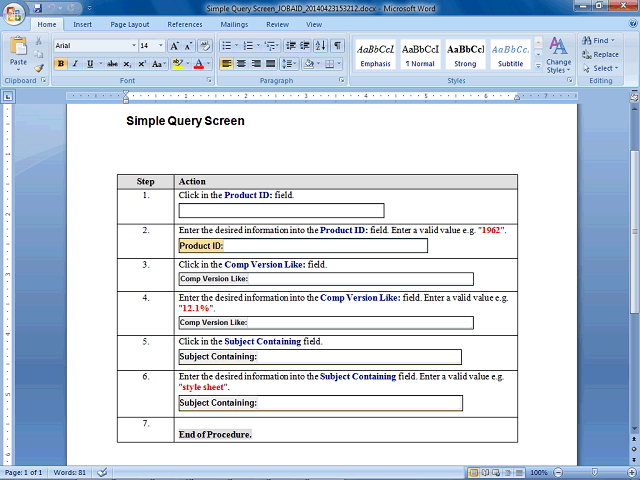Cut the selection with scissors icon
The width and height of the screenshot is (640, 480).
point(38,41)
